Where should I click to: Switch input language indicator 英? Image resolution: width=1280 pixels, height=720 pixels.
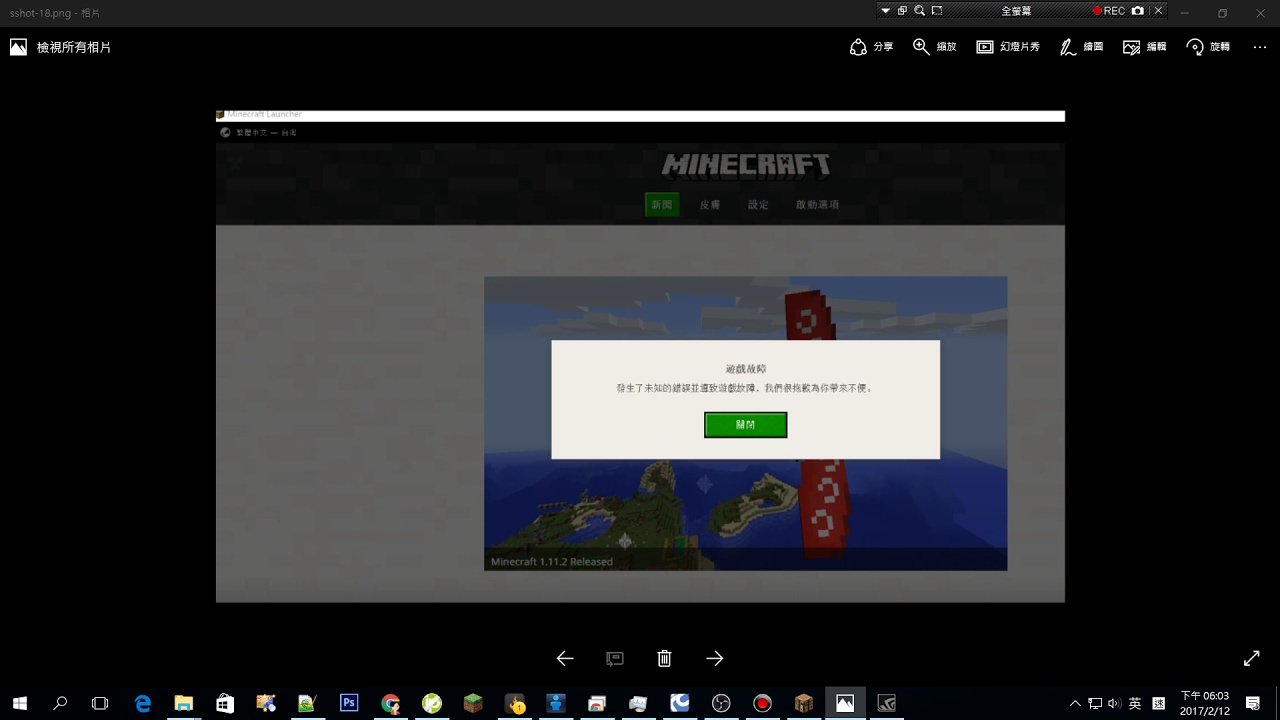point(1135,703)
